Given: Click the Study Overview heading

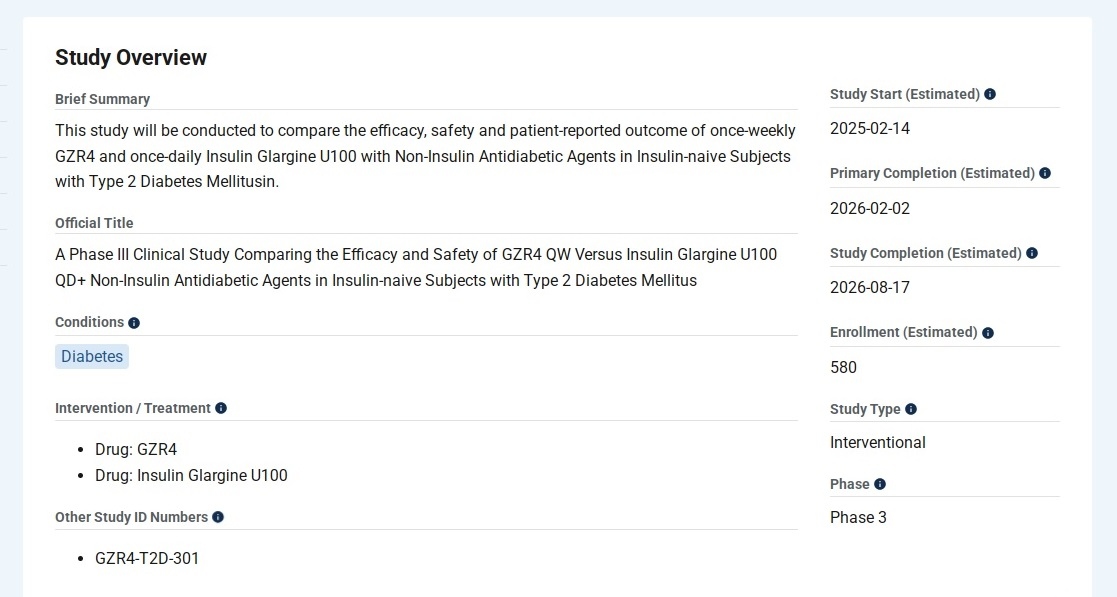Looking at the screenshot, I should pyautogui.click(x=131, y=57).
